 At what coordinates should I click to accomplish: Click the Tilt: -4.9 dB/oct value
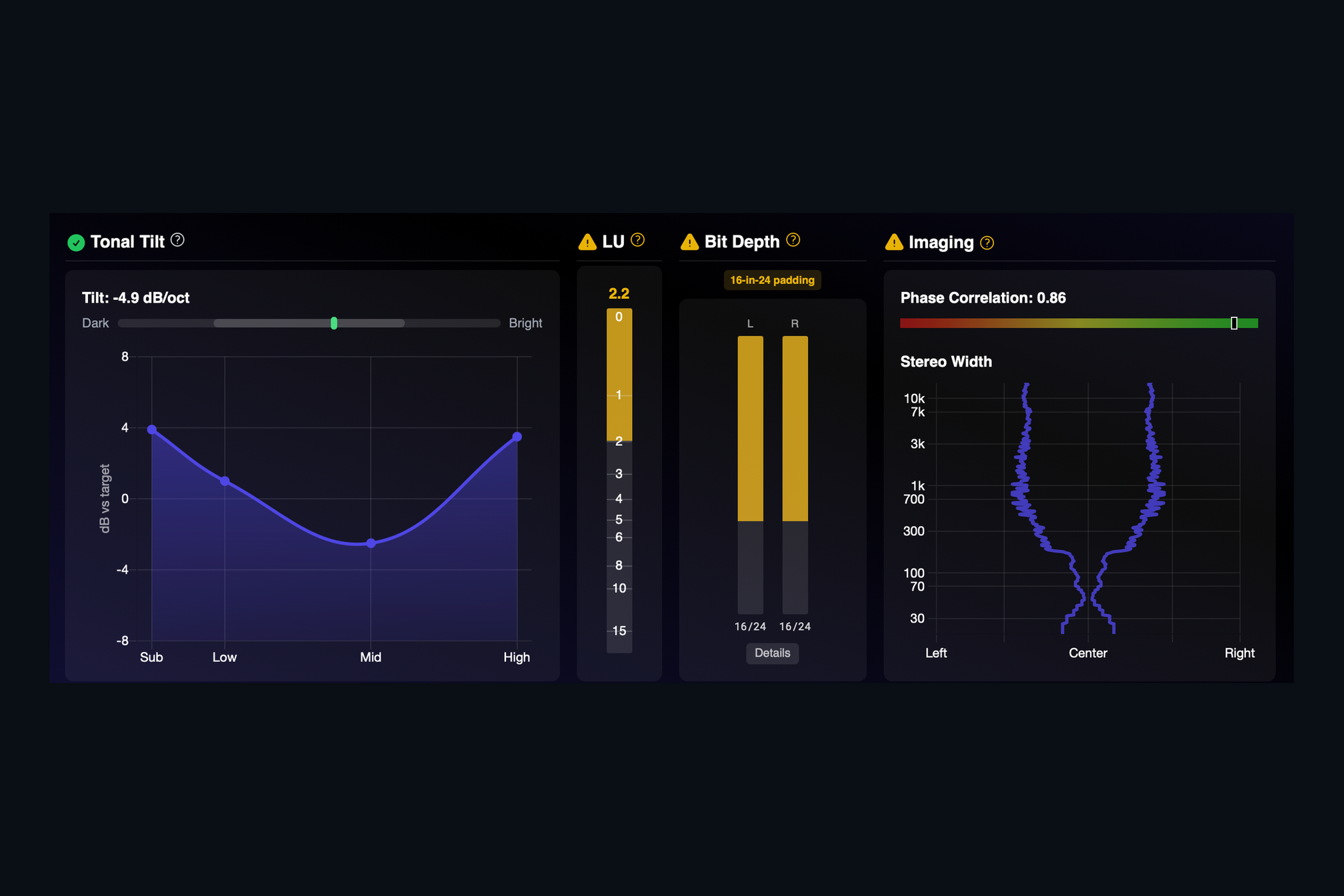[136, 298]
